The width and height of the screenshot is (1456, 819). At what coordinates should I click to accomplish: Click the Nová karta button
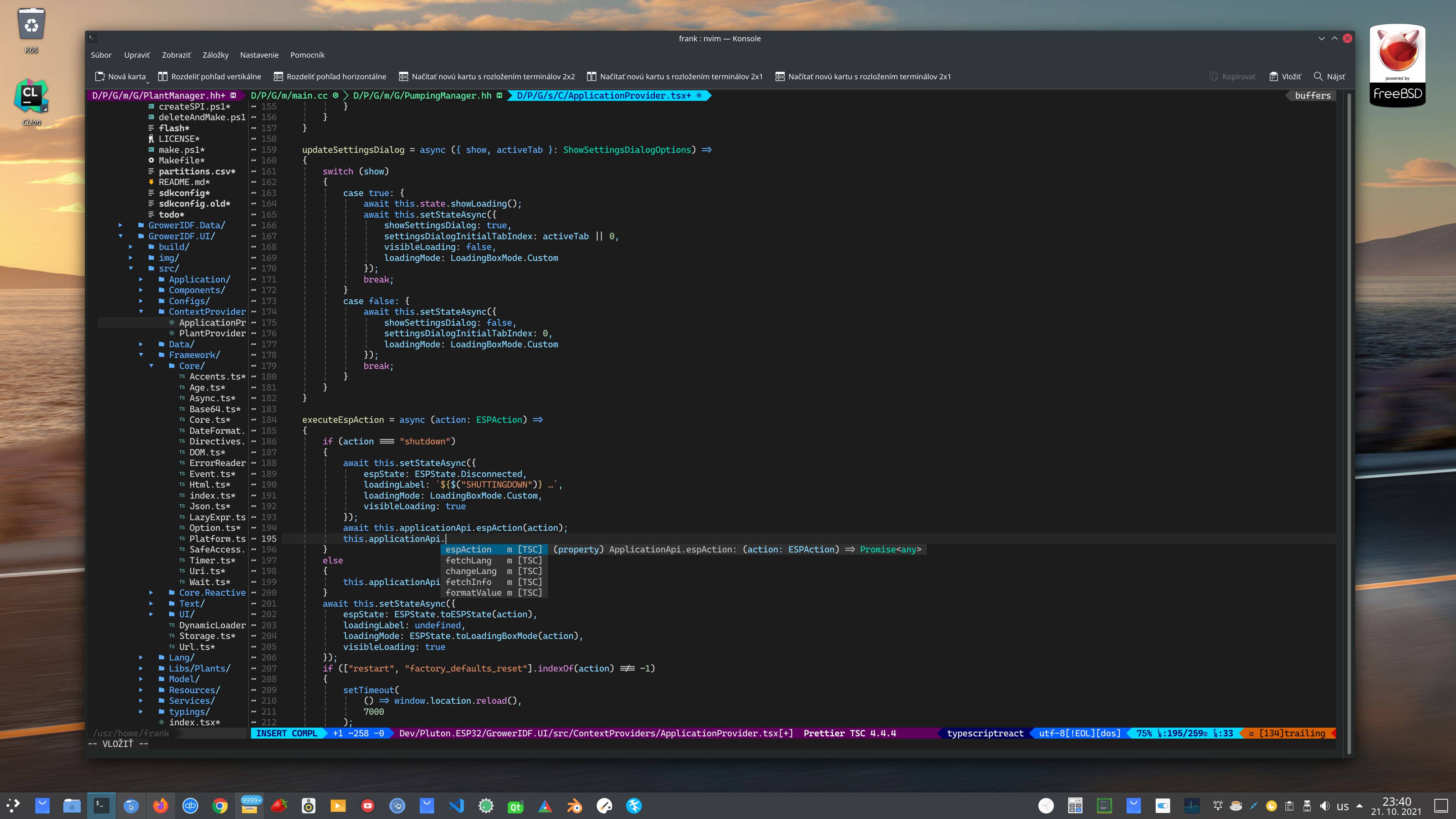pyautogui.click(x=121, y=76)
